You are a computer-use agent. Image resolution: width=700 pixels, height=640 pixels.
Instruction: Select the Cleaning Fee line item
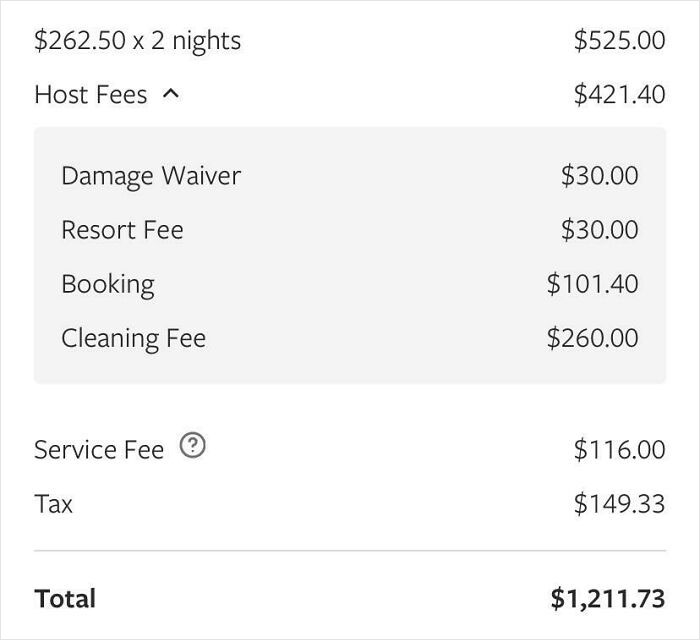(133, 338)
